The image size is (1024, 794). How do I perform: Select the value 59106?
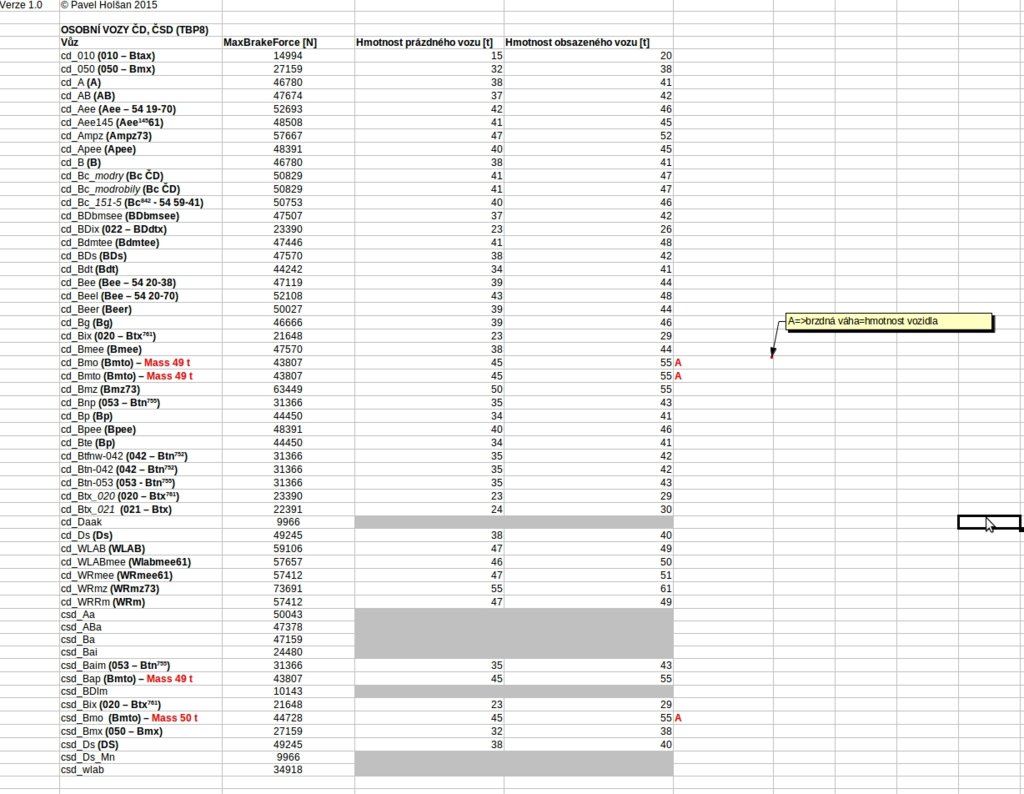pos(288,548)
